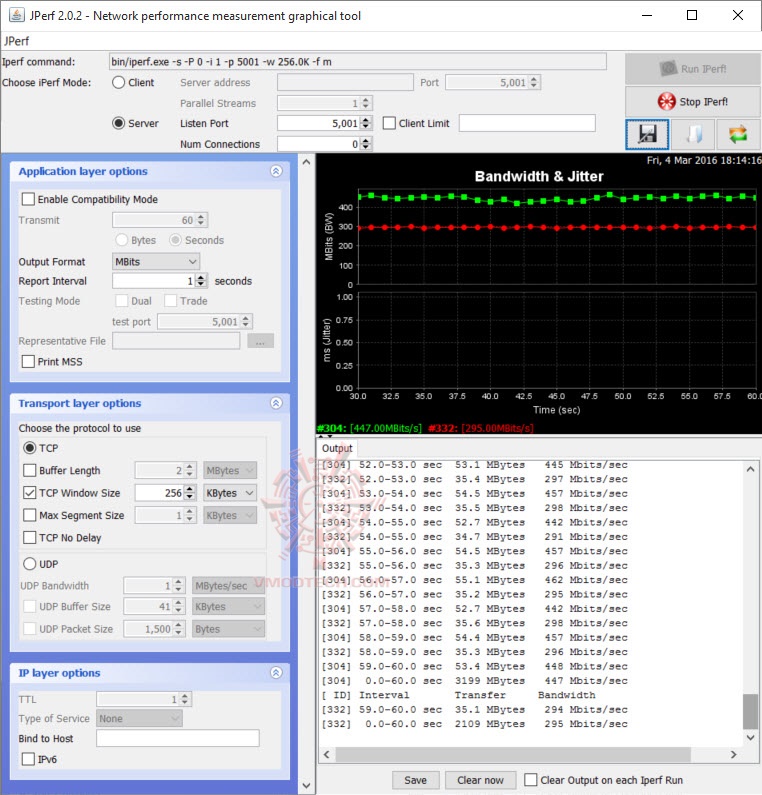Click red #332 legend label

click(481, 428)
